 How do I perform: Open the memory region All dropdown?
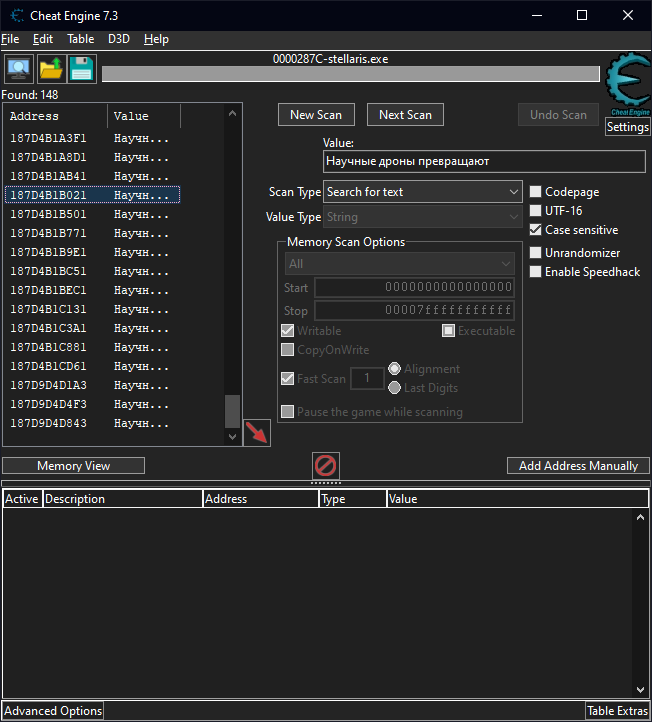point(400,264)
